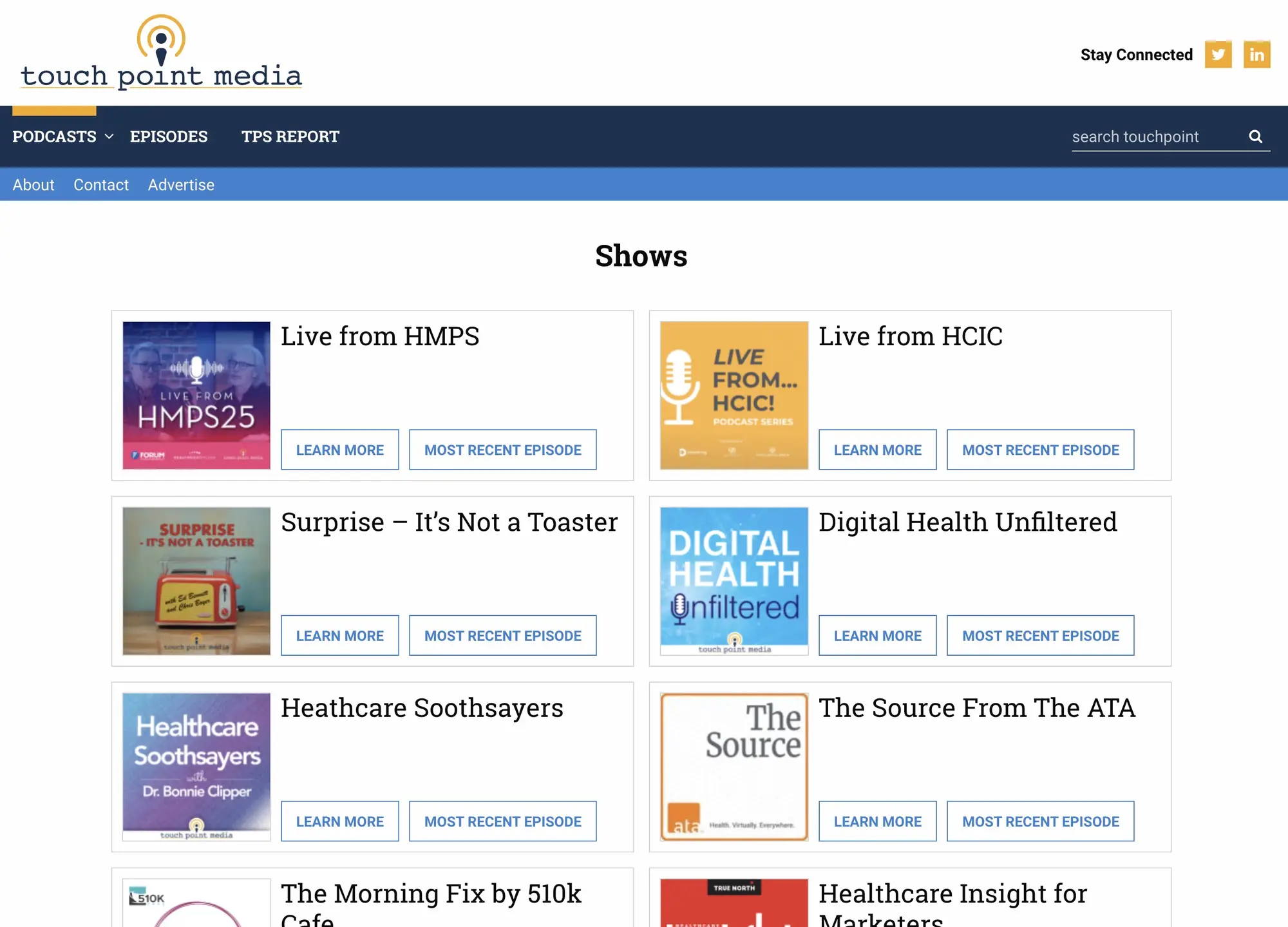The image size is (1288, 927).
Task: Click Healthcare Insight for Marketers title
Action: [x=953, y=904]
